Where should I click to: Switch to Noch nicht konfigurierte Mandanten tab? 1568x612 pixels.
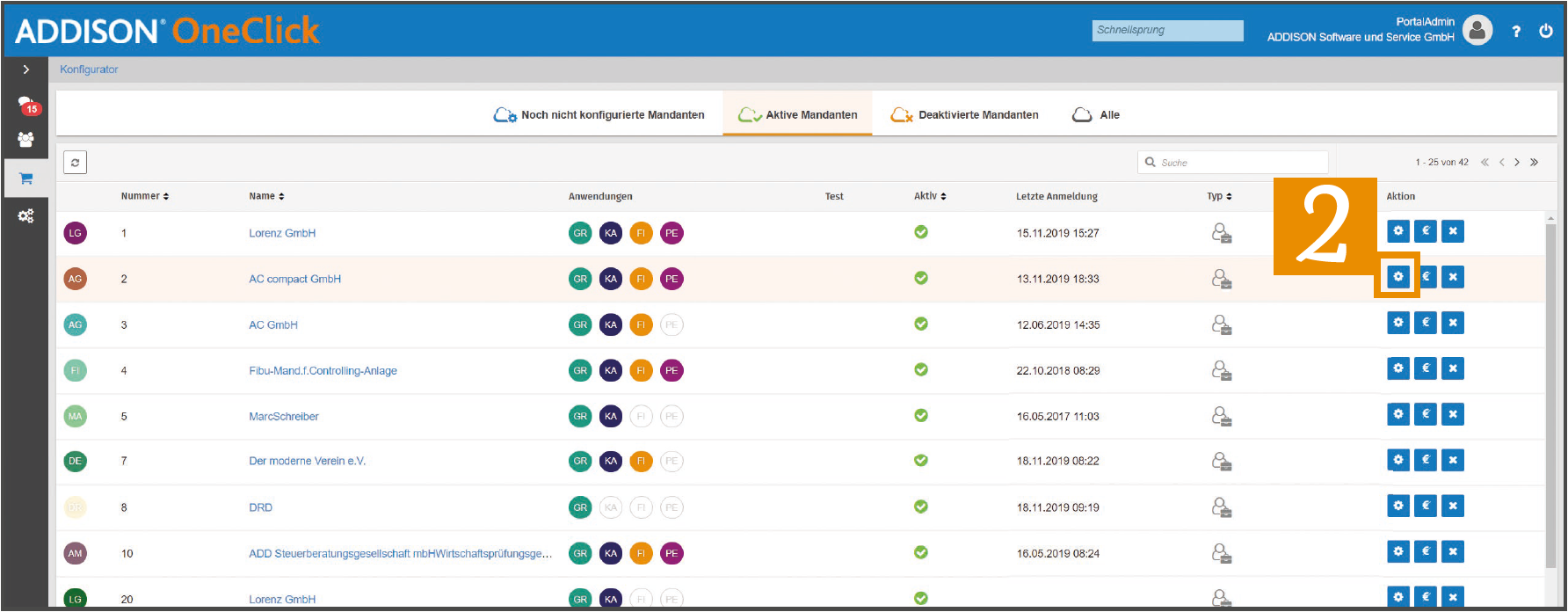[x=599, y=115]
